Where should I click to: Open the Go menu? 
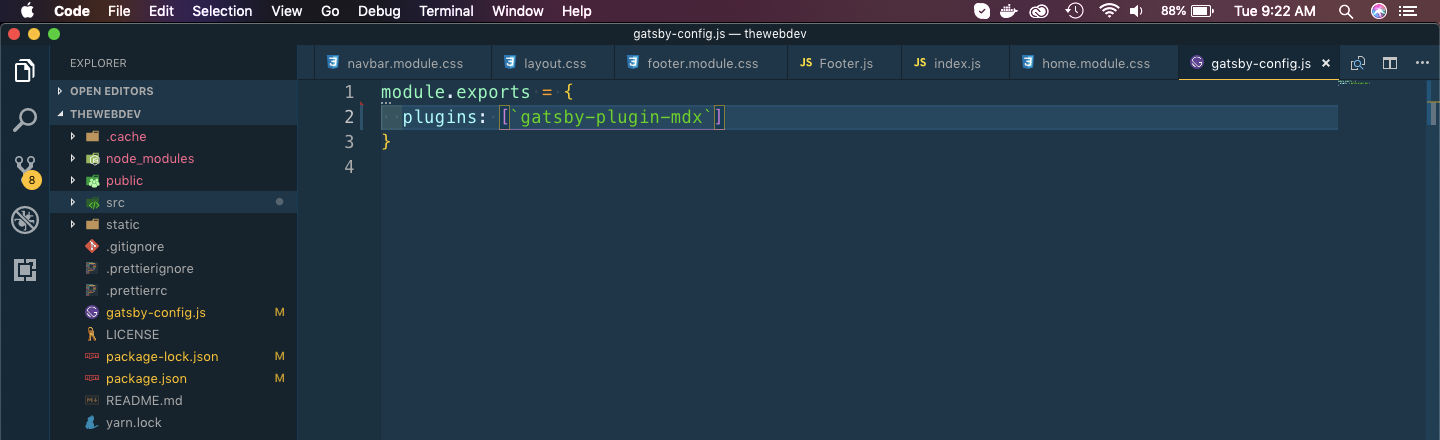331,11
